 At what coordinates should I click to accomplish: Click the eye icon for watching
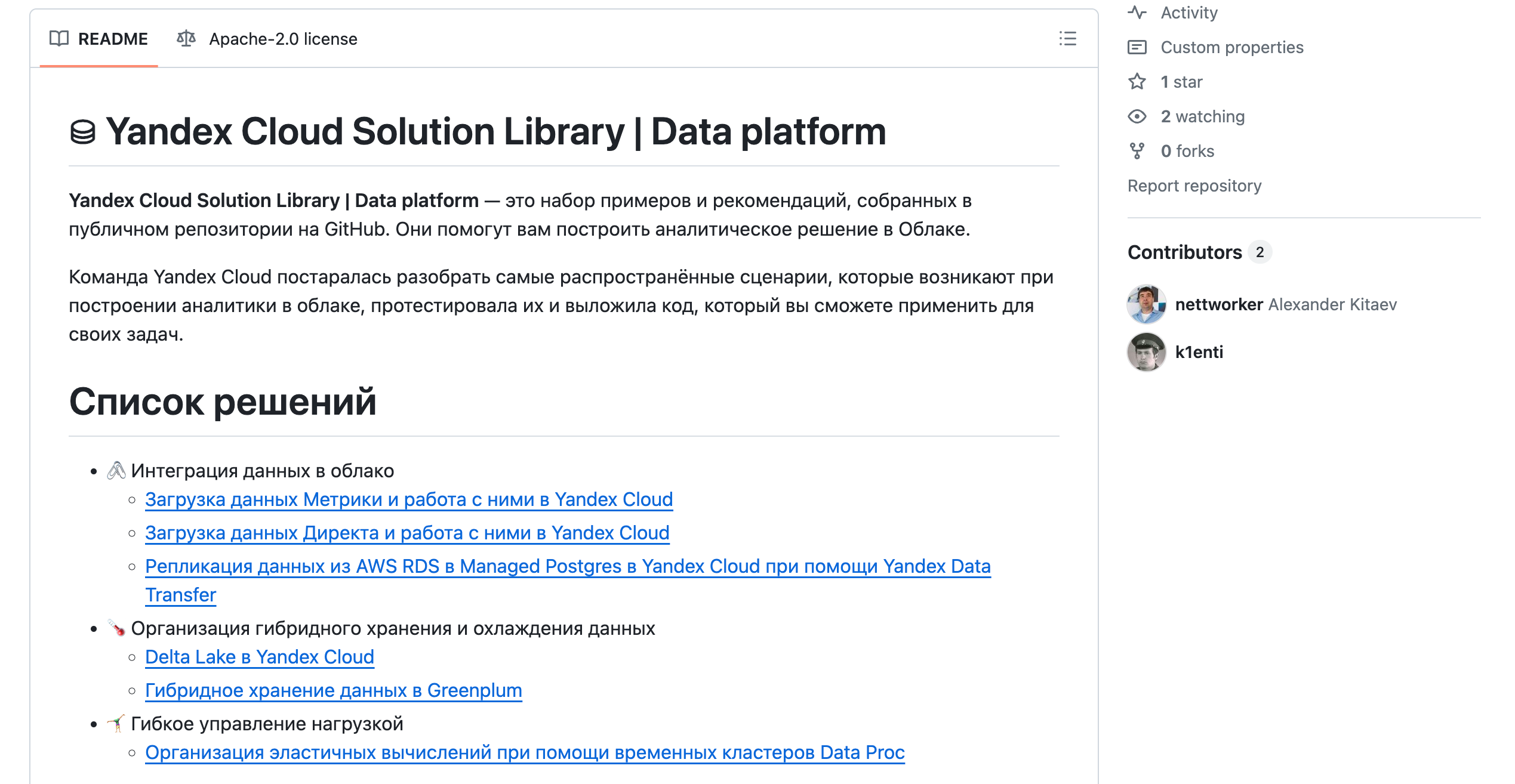click(1137, 116)
